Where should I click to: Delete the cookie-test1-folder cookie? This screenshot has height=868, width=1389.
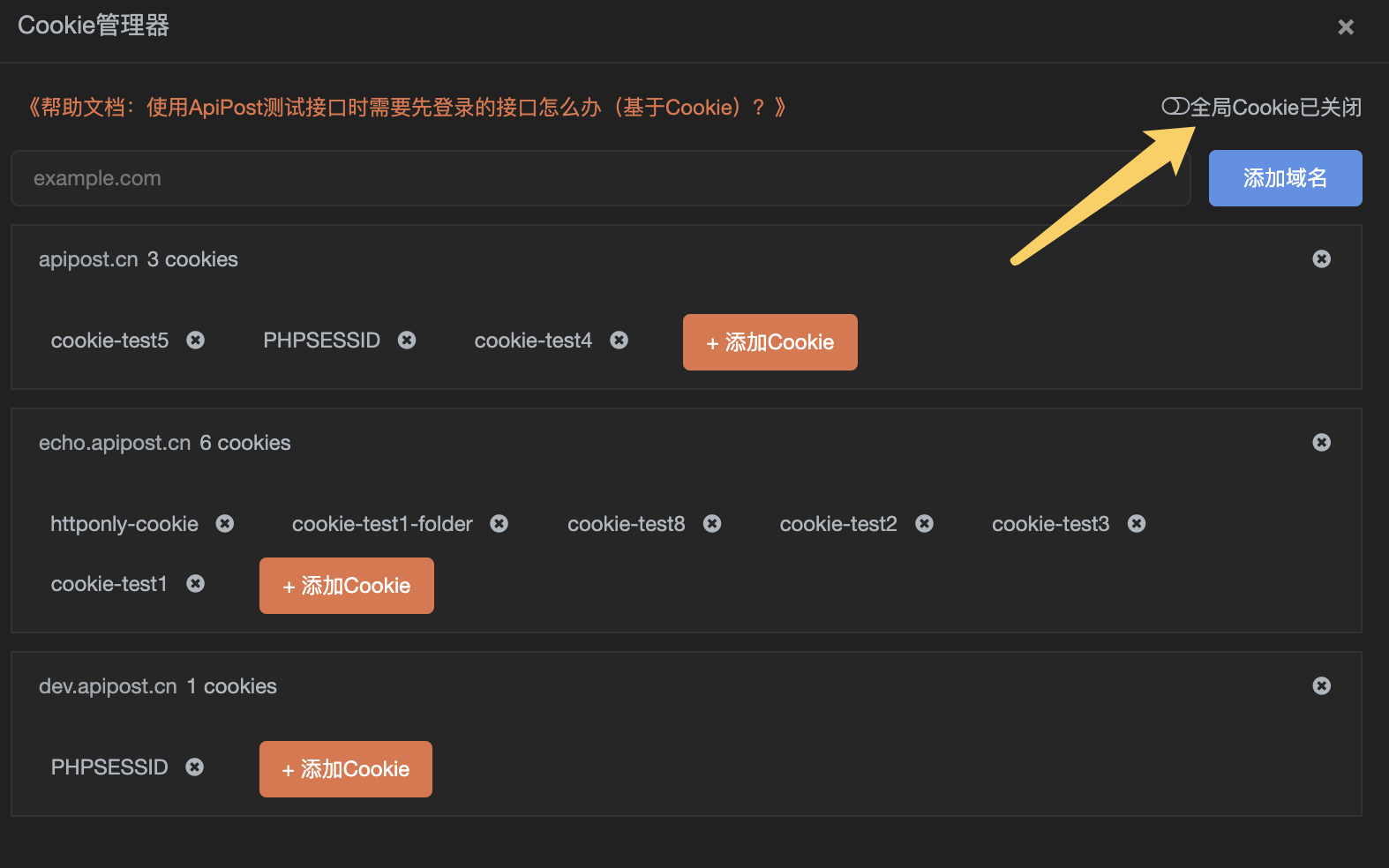click(499, 523)
